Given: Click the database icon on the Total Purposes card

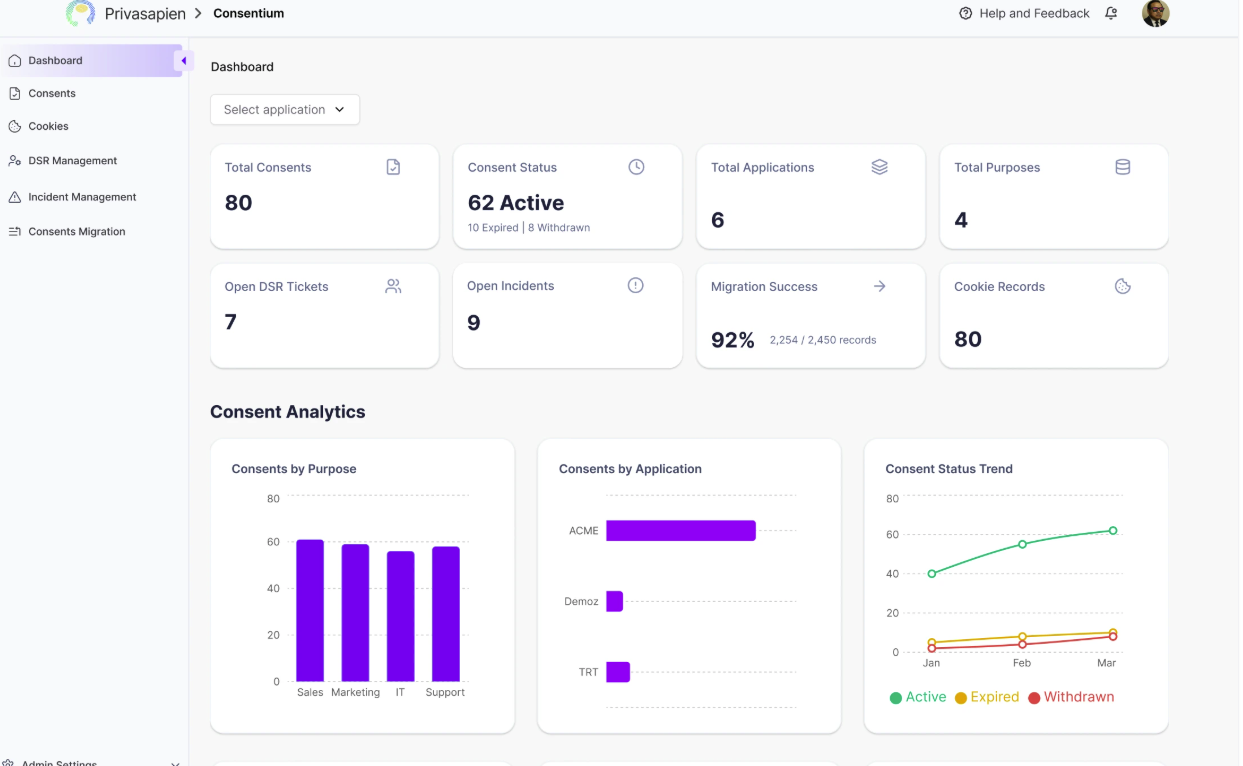Looking at the screenshot, I should click(x=1122, y=167).
